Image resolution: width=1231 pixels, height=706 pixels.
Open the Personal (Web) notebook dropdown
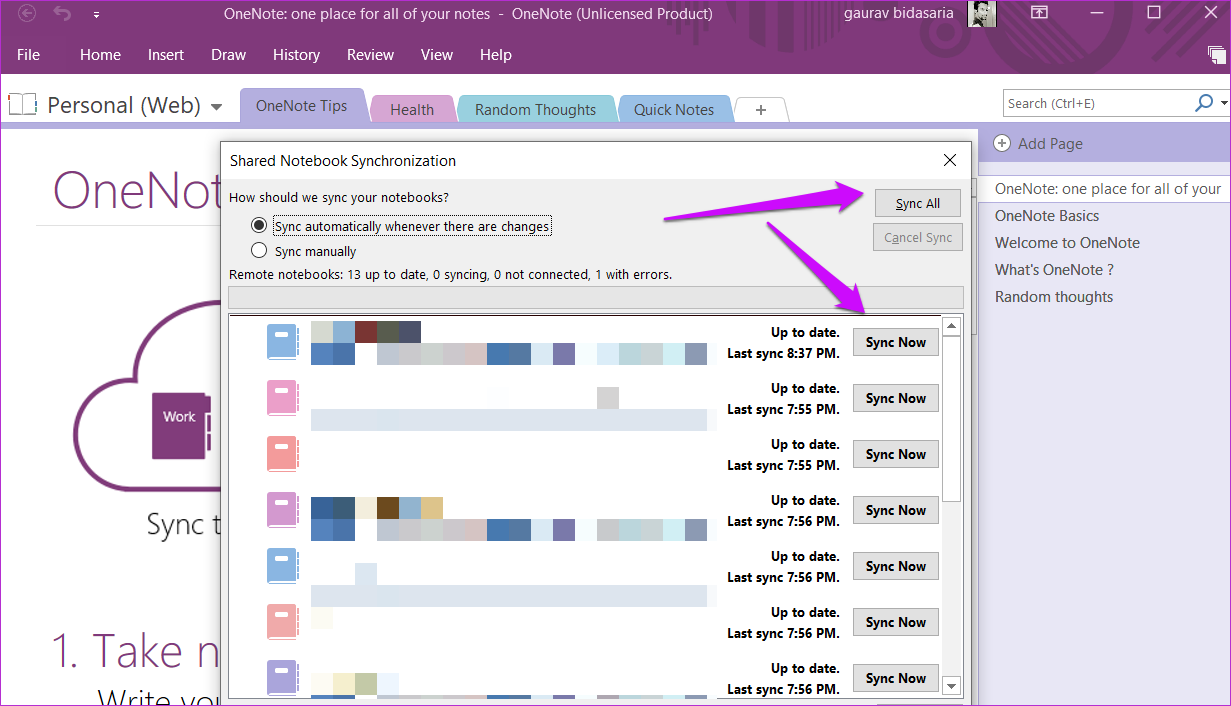217,105
